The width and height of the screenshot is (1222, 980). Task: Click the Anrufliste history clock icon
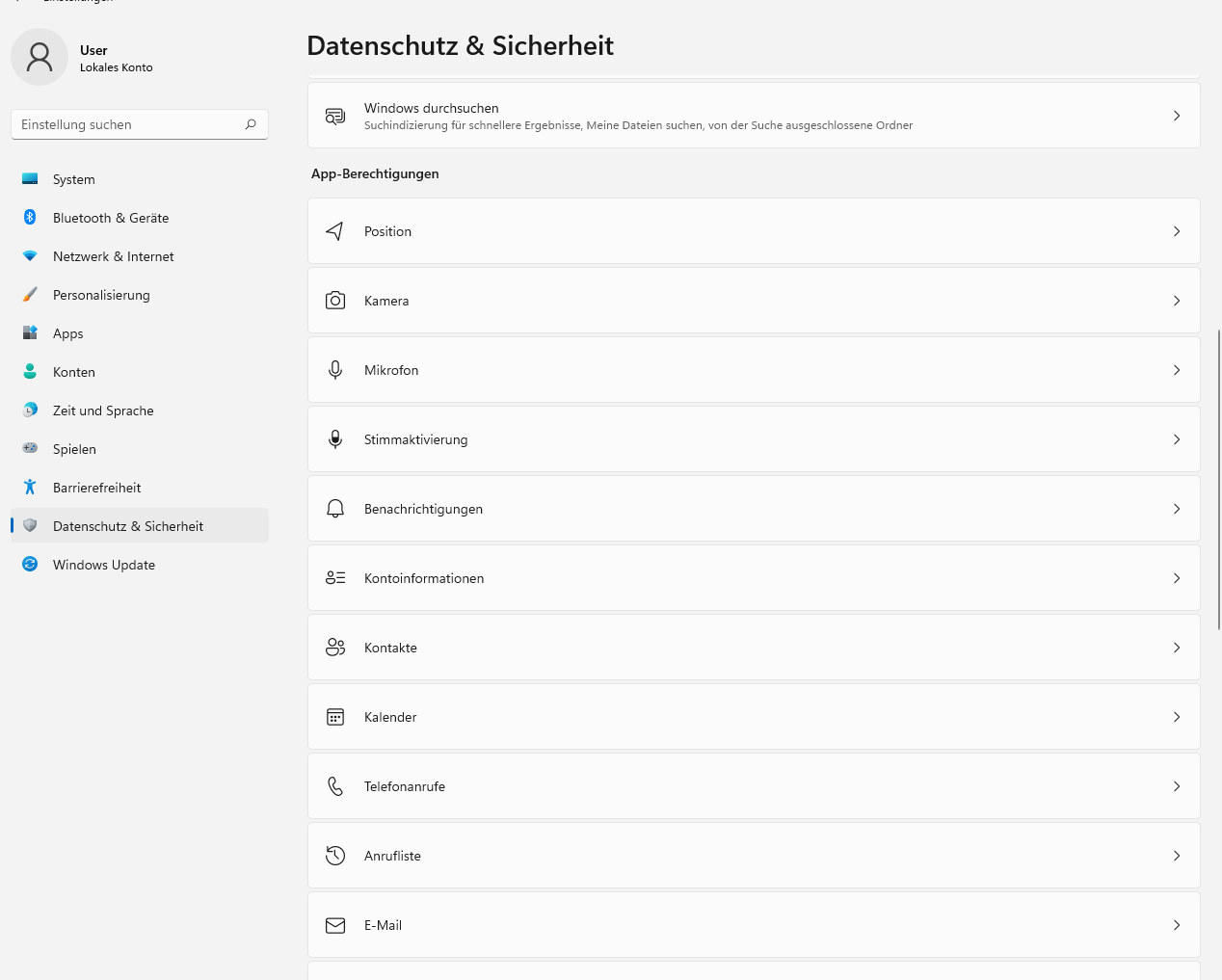point(335,856)
